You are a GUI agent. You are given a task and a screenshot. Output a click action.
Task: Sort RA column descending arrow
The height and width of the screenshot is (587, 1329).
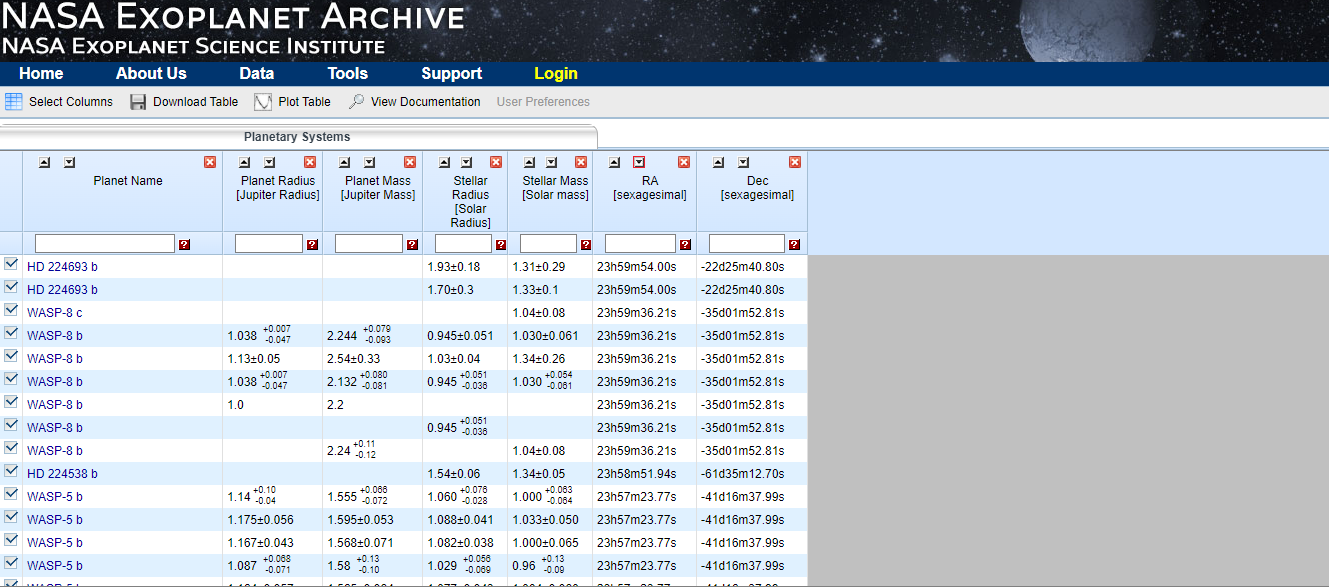tap(639, 162)
